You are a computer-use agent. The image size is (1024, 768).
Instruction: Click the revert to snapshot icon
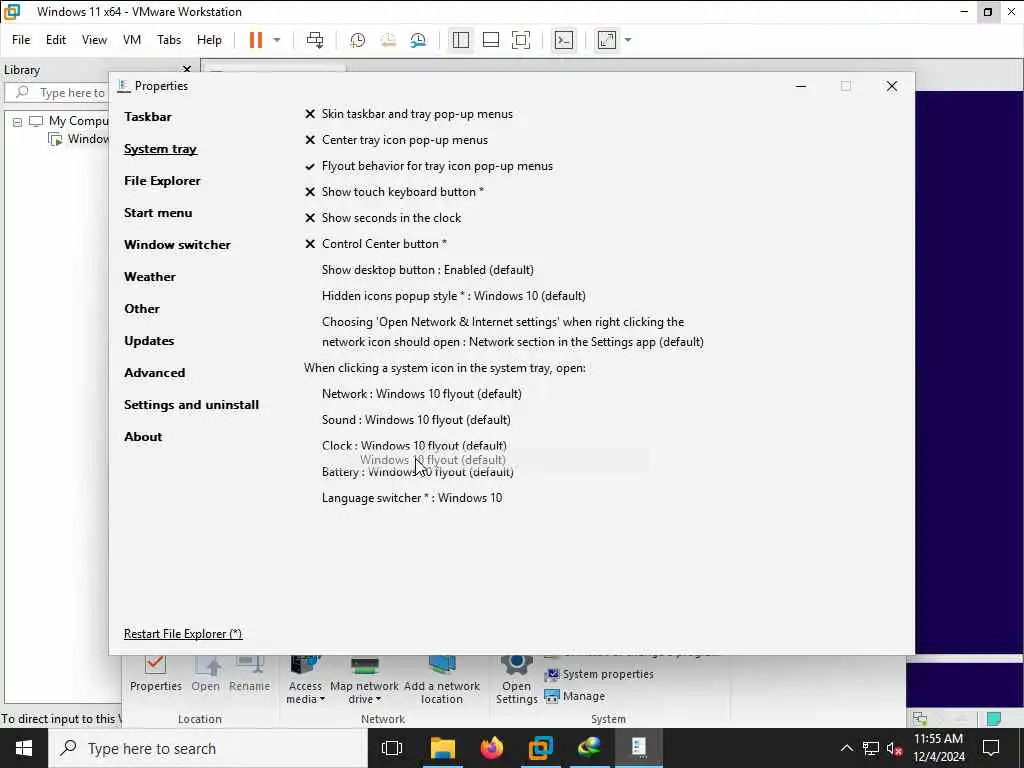tap(388, 40)
